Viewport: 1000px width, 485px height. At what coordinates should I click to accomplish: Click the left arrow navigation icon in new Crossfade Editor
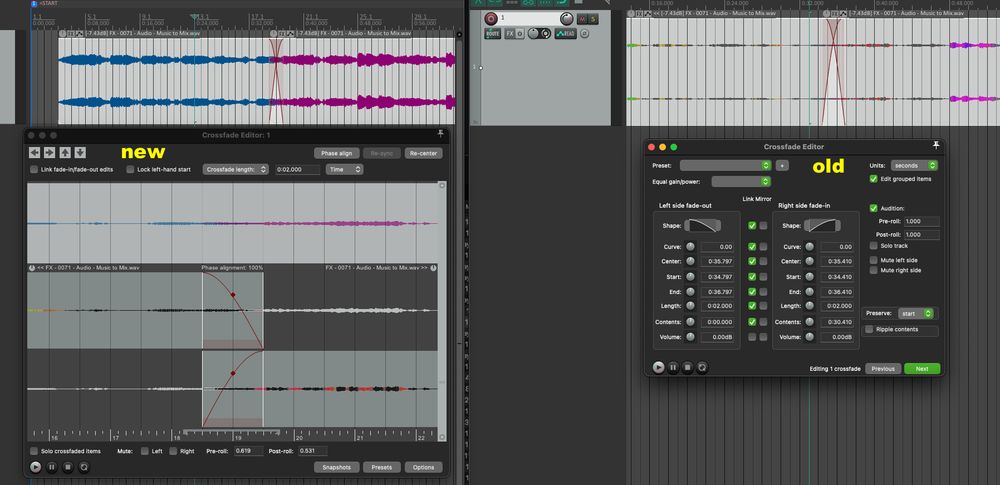[34, 153]
